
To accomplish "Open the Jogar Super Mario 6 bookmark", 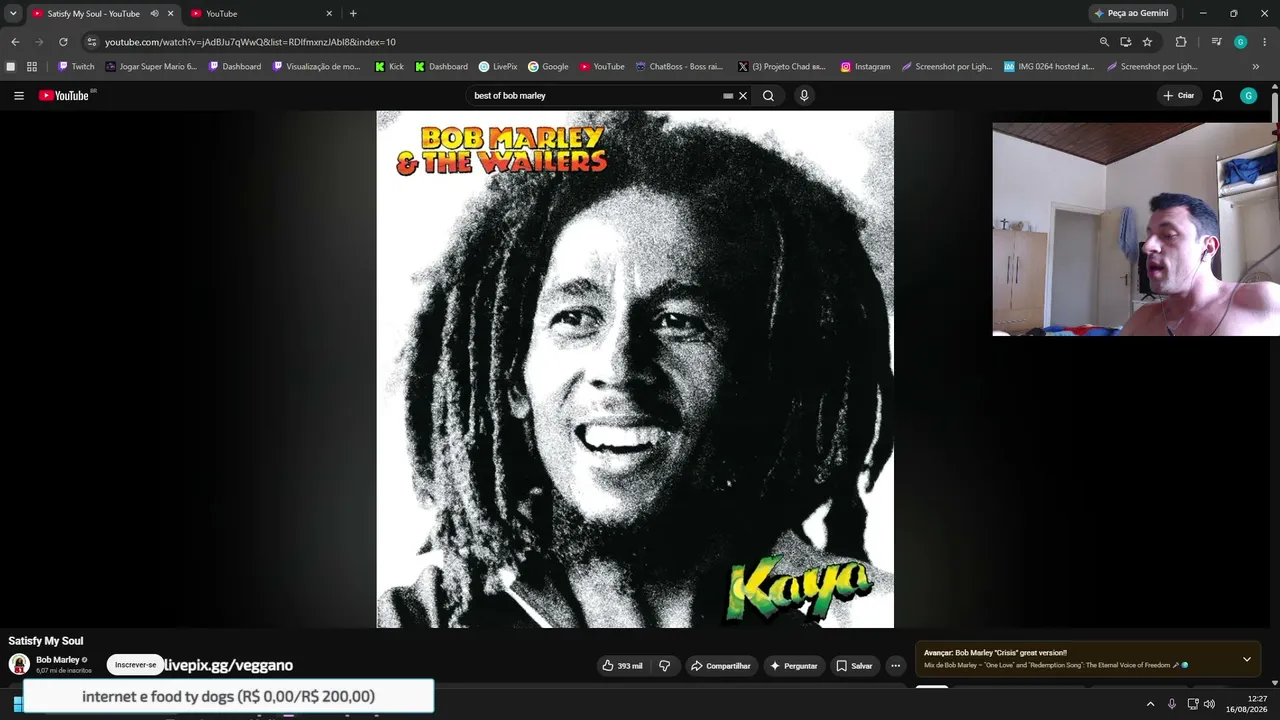I will (151, 67).
